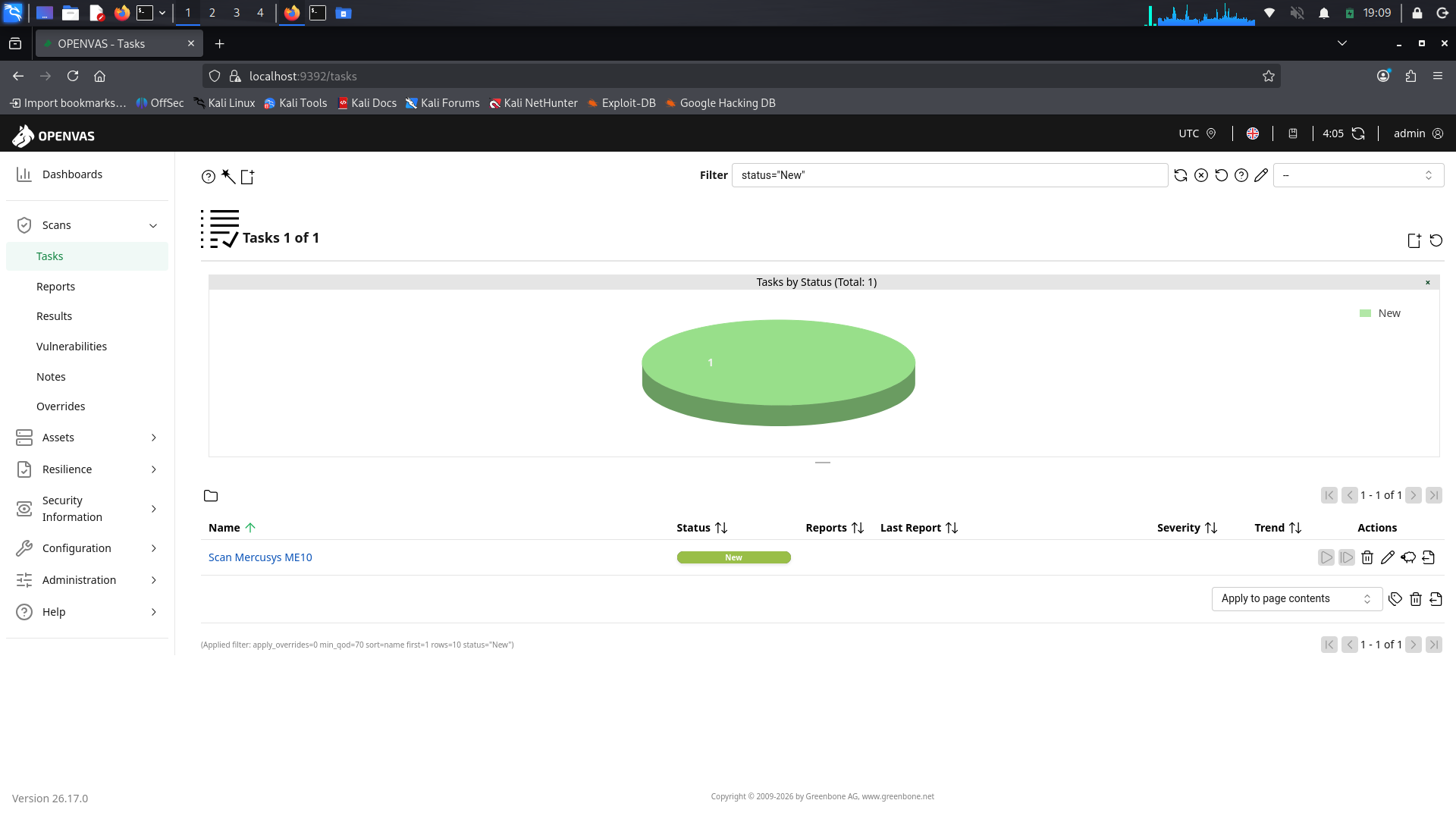Add tag to page contents
Image resolution: width=1456 pixels, height=819 pixels.
[1395, 599]
